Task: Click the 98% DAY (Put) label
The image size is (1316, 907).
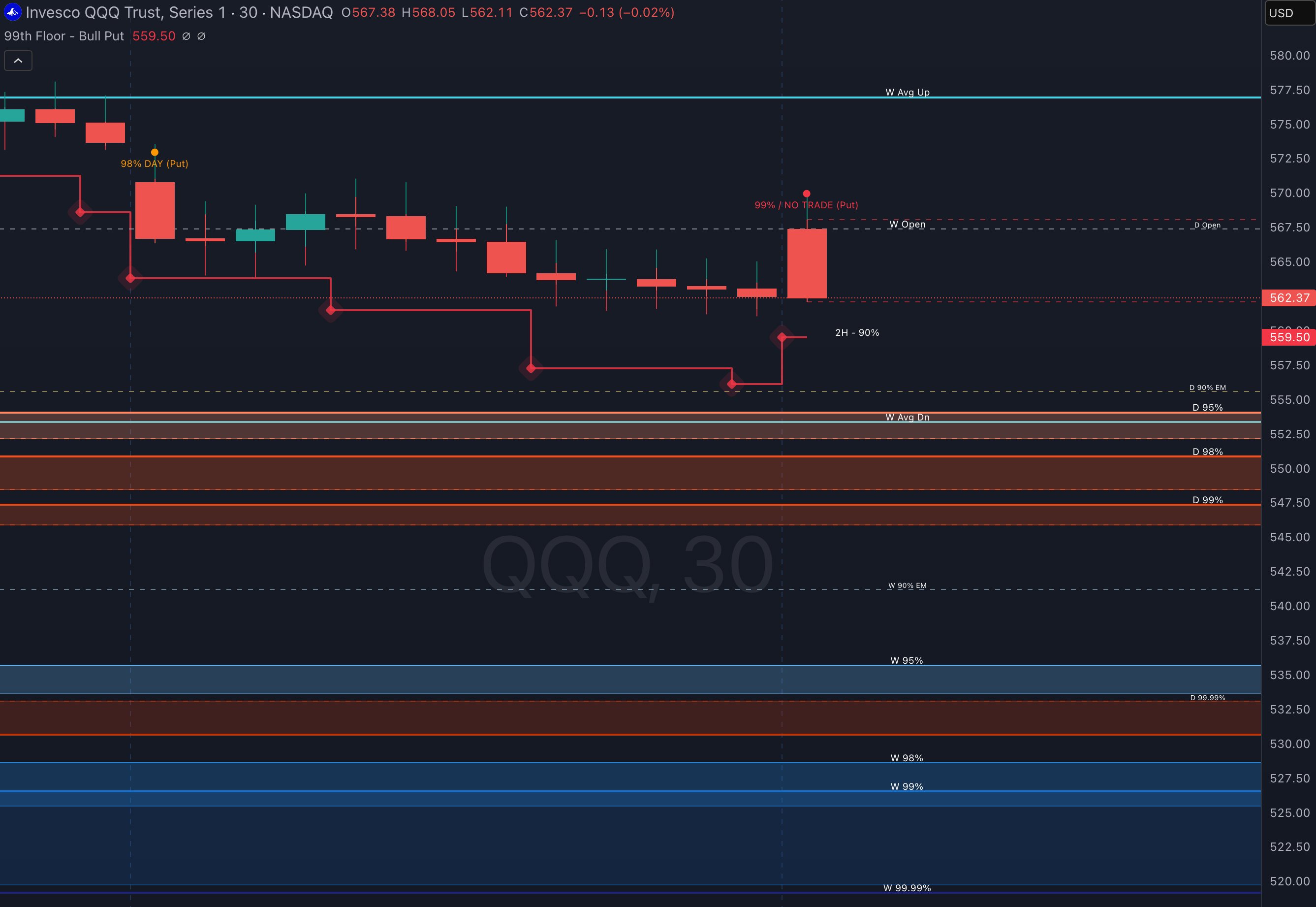Action: tap(155, 163)
